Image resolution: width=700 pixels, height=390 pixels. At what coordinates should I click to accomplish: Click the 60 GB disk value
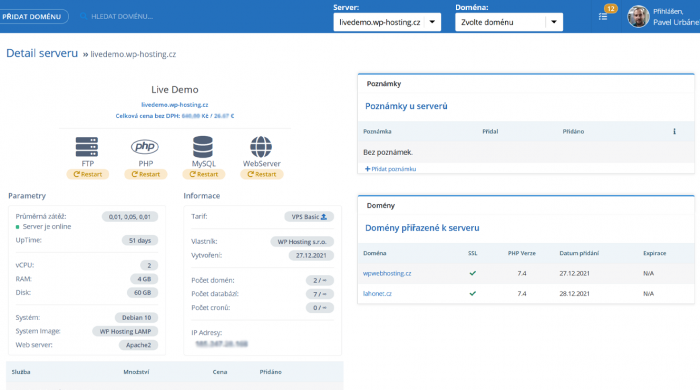tap(142, 293)
